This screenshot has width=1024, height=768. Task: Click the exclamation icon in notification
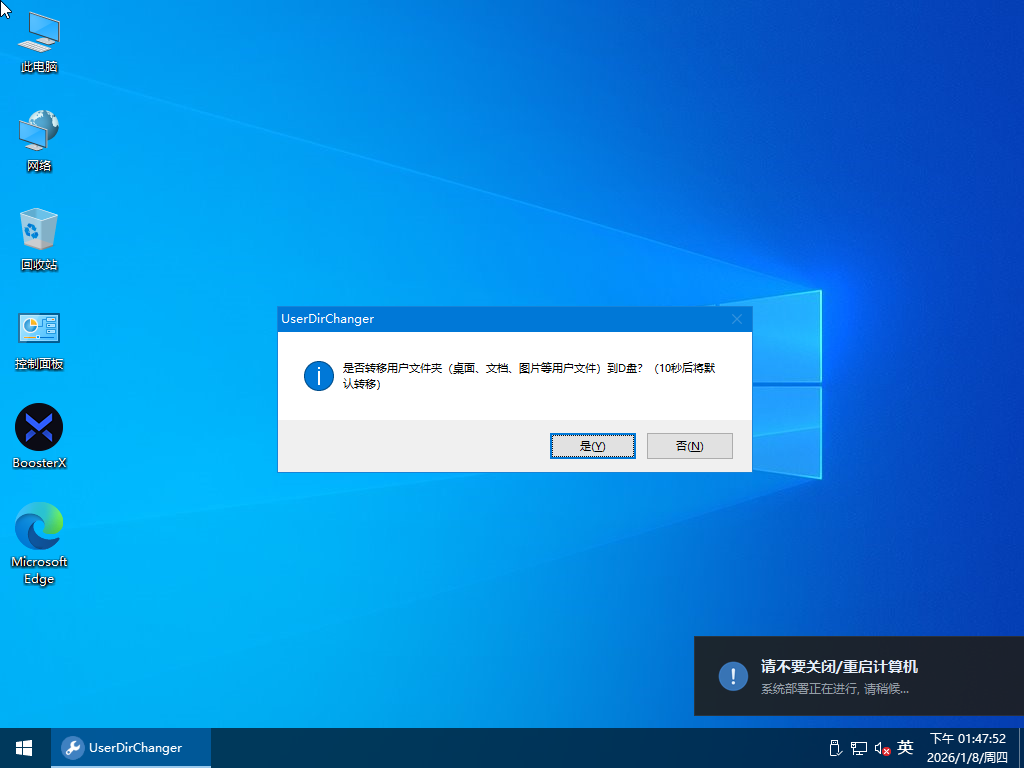(733, 676)
